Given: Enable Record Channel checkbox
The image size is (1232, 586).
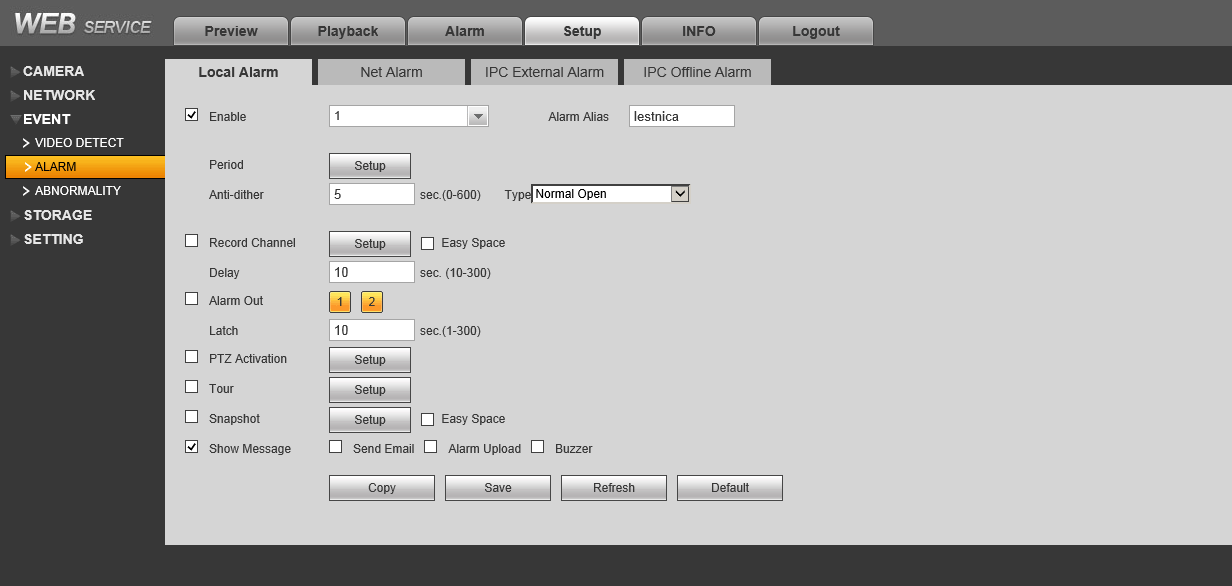Looking at the screenshot, I should 192,241.
